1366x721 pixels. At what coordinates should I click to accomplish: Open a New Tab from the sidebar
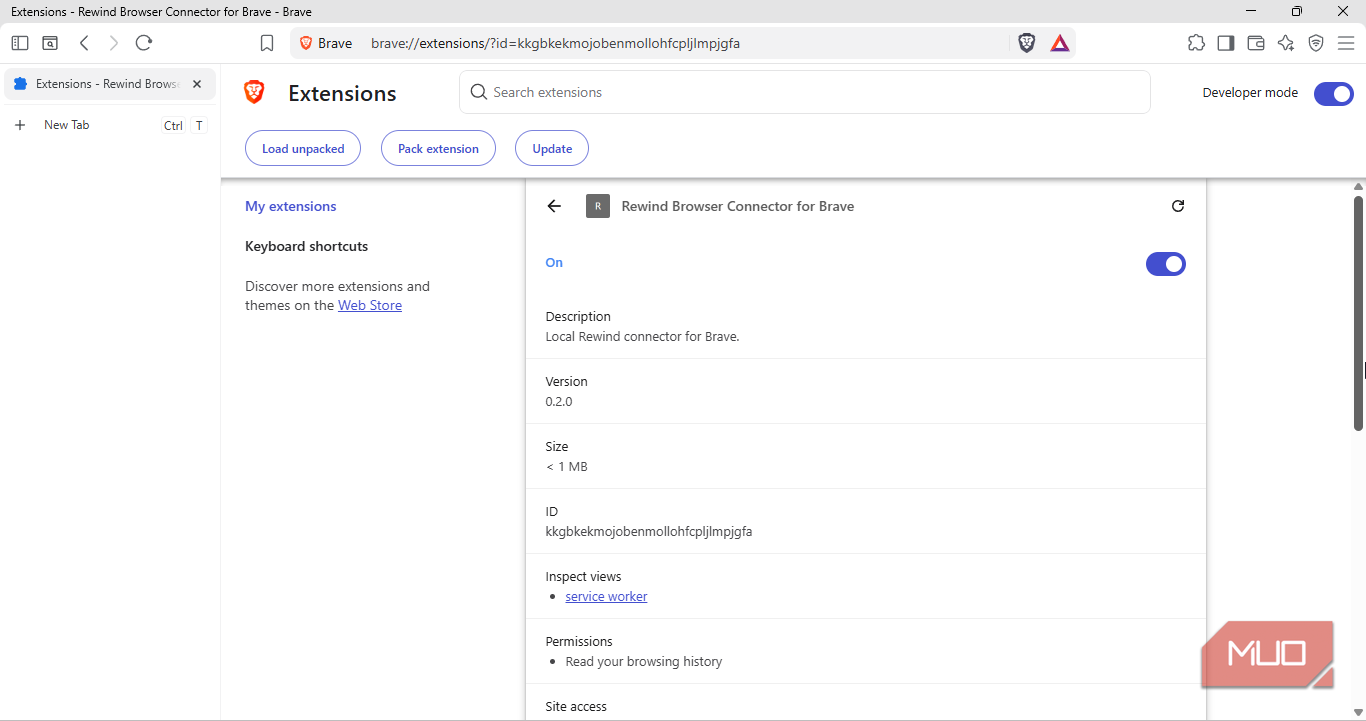tap(110, 125)
